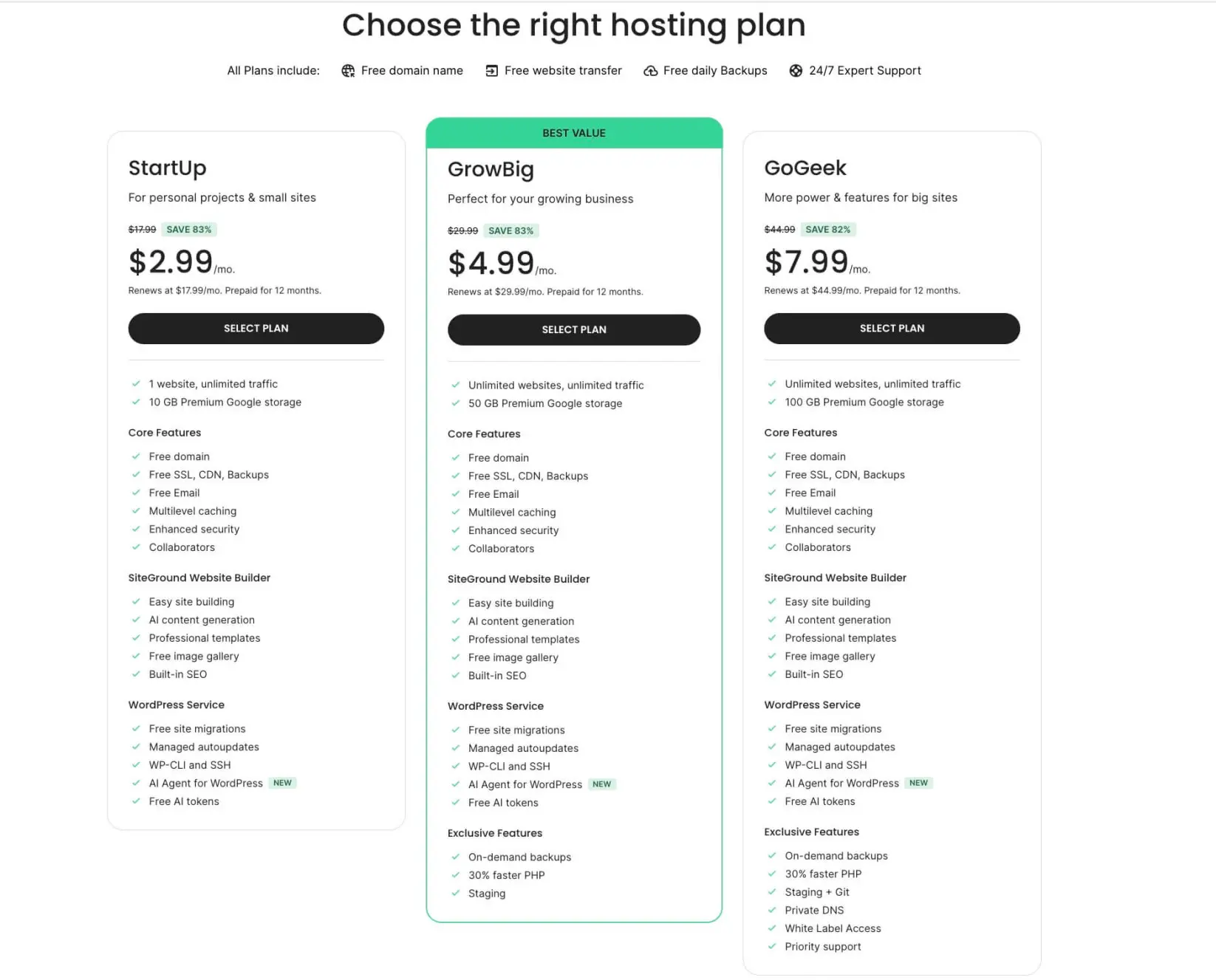Click the $2.99 per month price on StartUp
The height and width of the screenshot is (980, 1216).
click(171, 261)
